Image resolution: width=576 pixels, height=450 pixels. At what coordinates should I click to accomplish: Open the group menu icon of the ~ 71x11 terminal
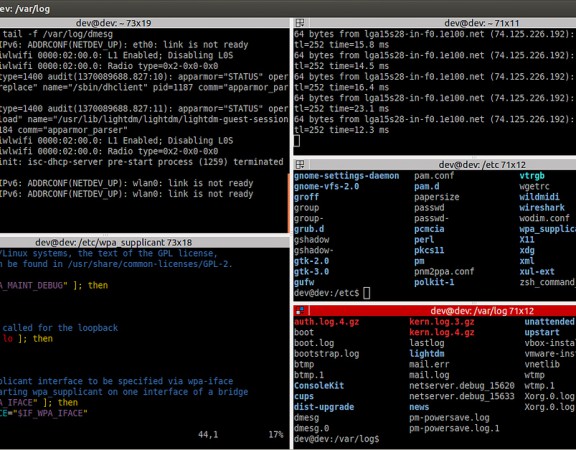pyautogui.click(x=300, y=23)
